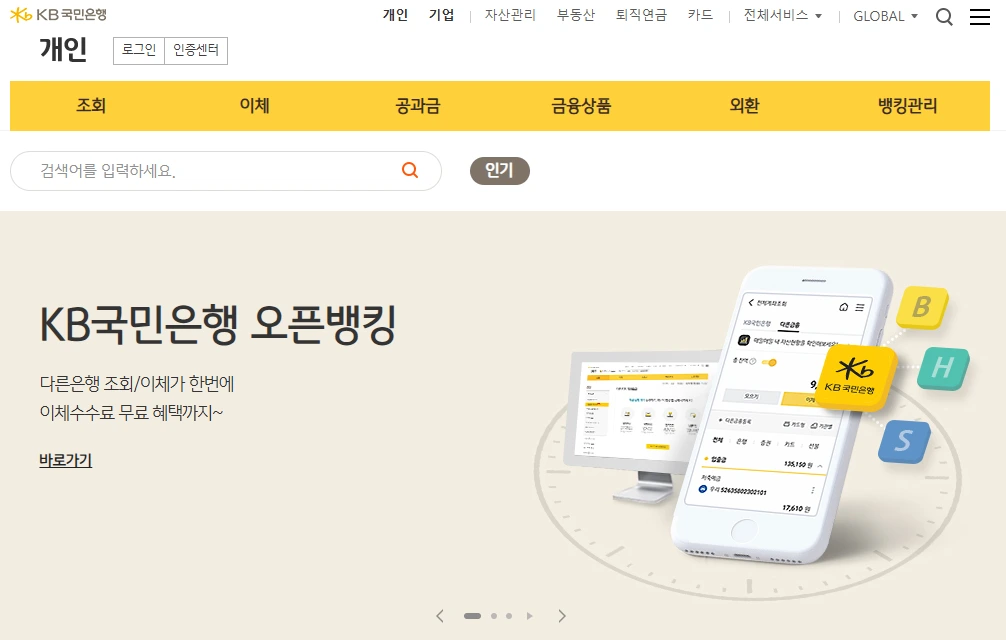Click the KB국민은행 오픈뱅킹 banner headline

click(x=217, y=324)
